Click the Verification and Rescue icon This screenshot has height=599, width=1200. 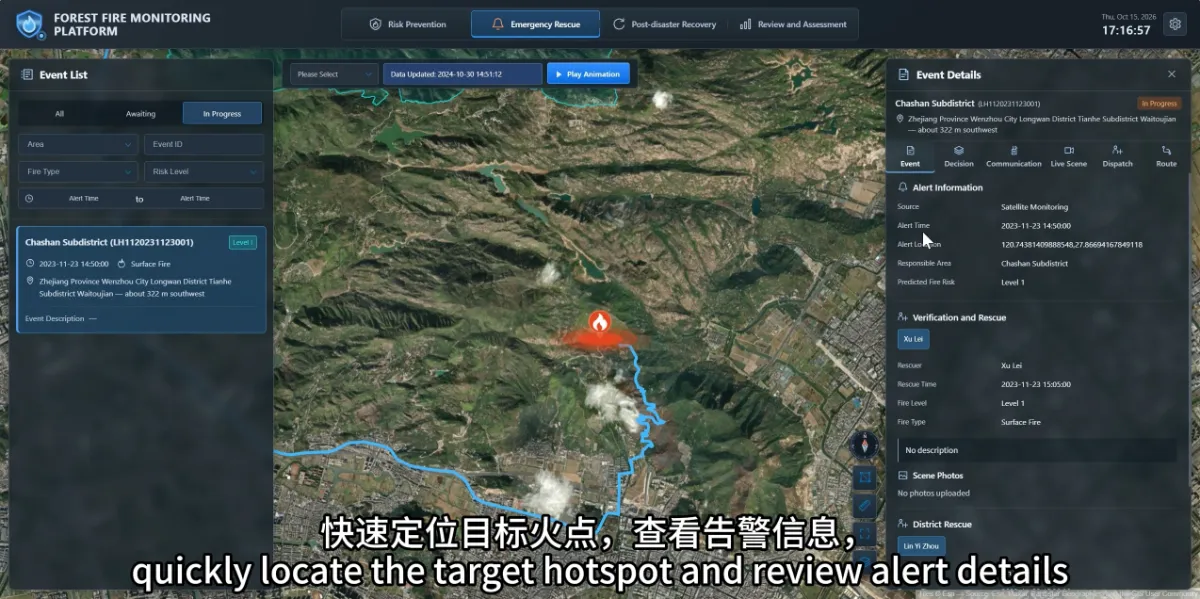tap(903, 317)
